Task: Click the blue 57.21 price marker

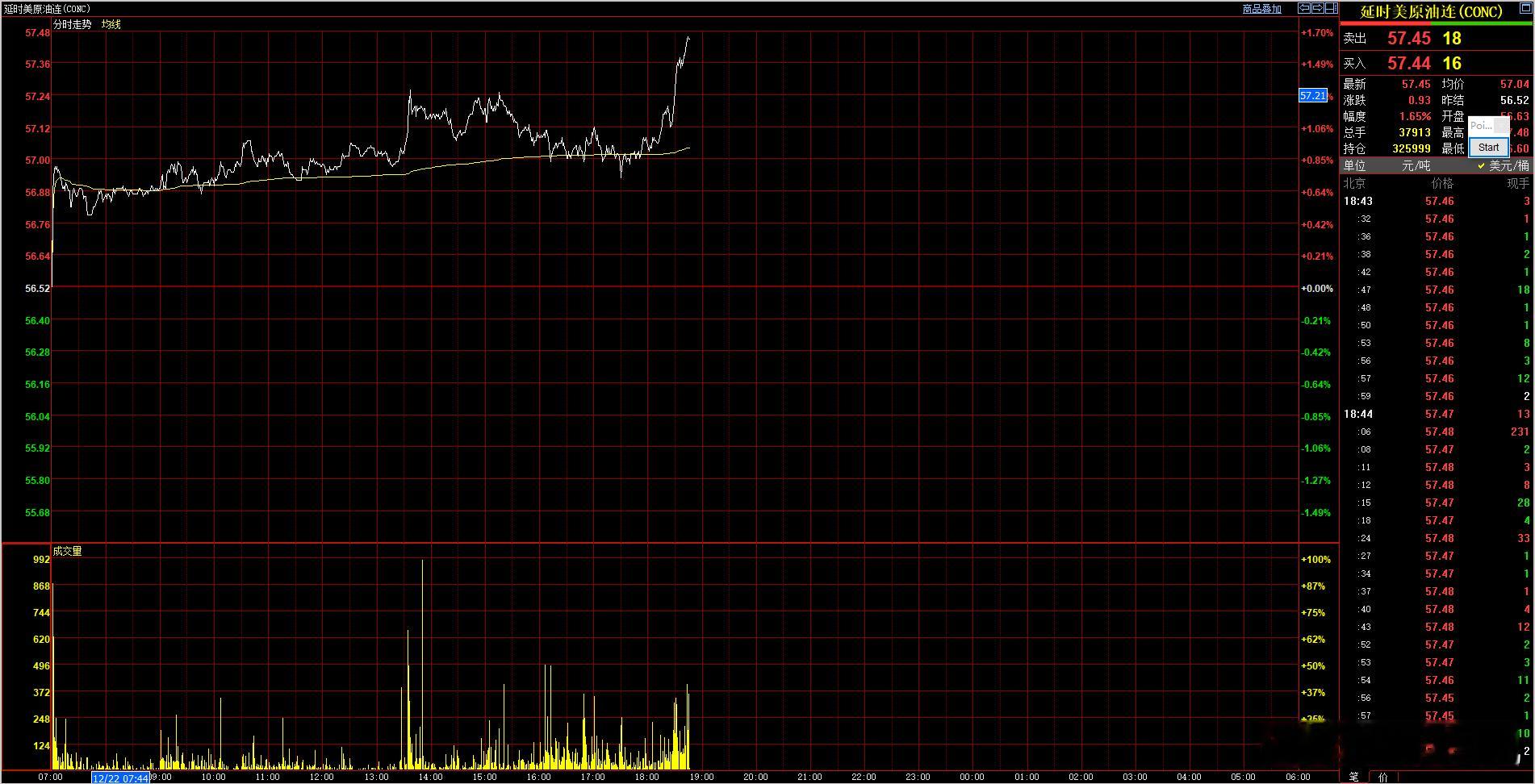Action: 1313,95
